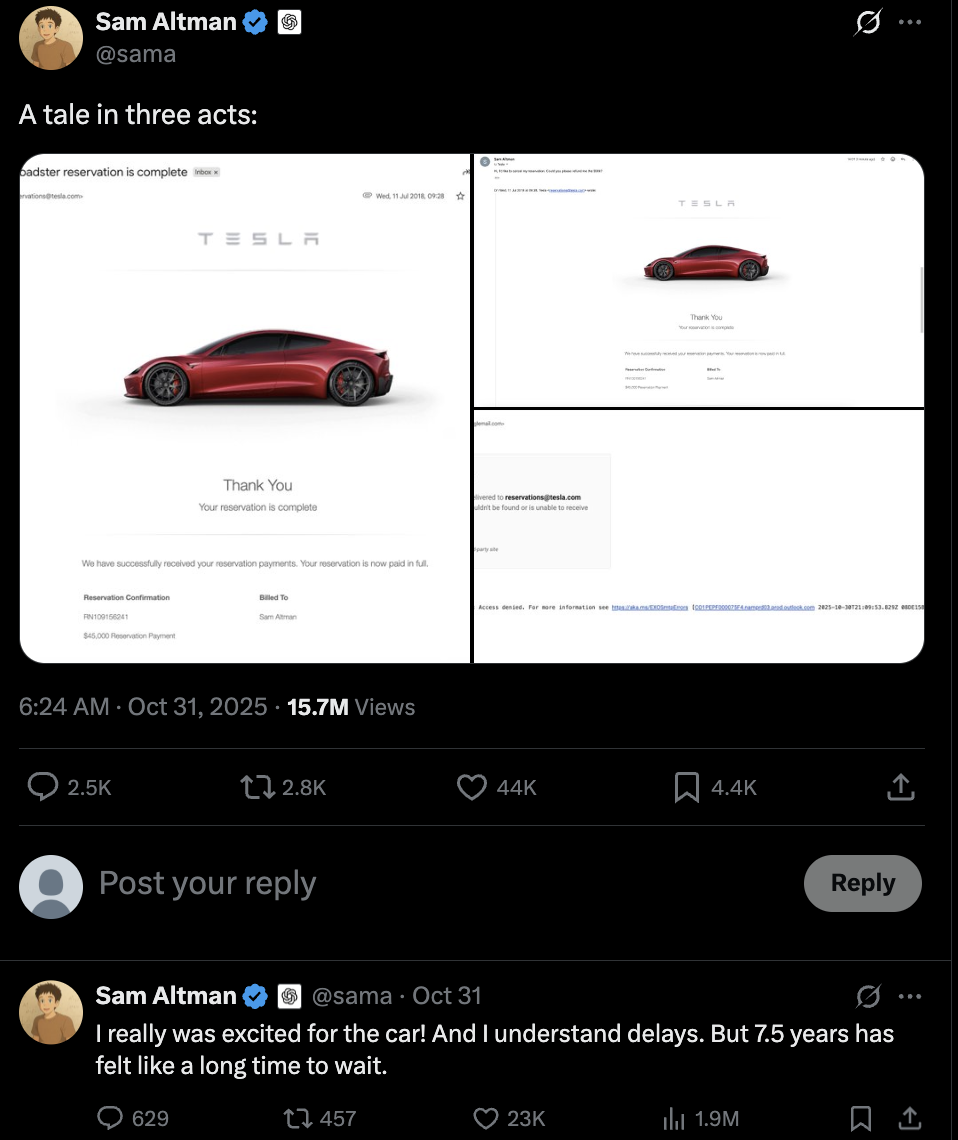Open Sam Altman's profile avatar at top
Image resolution: width=958 pixels, height=1140 pixels.
[51, 37]
